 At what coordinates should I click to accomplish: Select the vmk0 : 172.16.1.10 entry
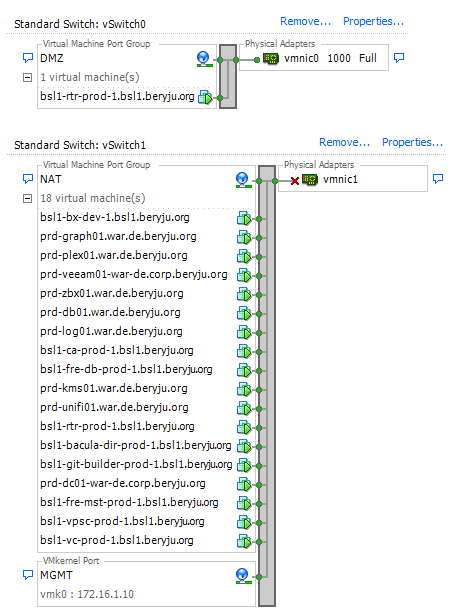click(x=87, y=594)
